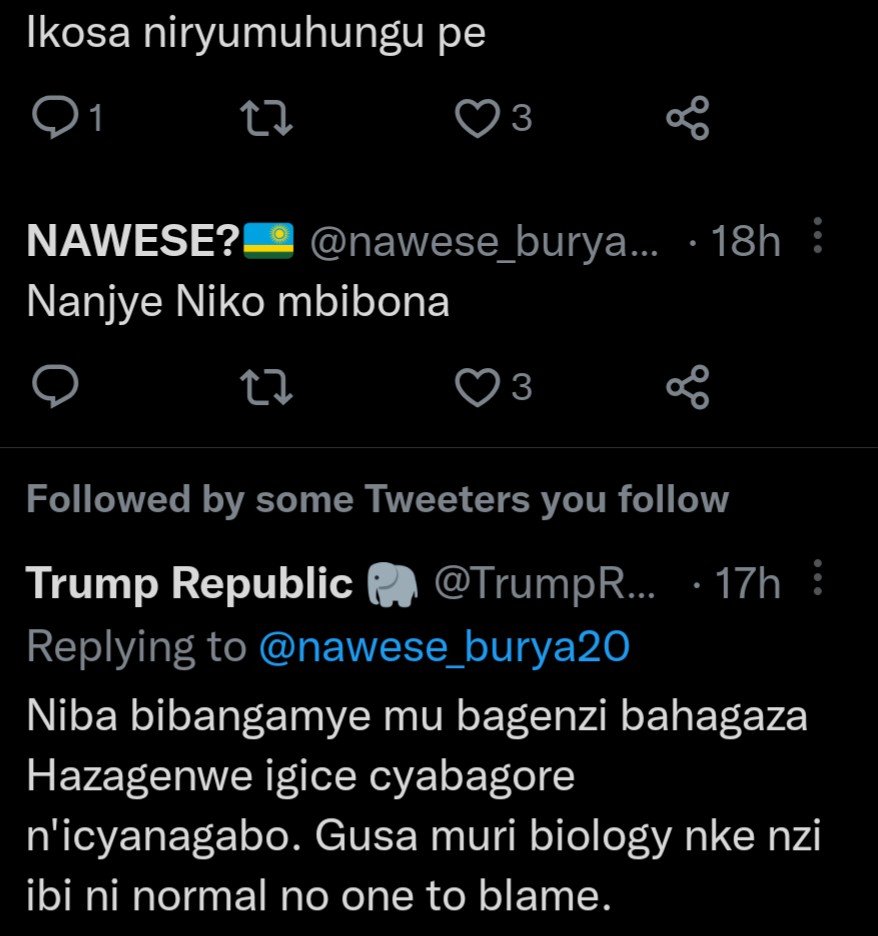This screenshot has height=936, width=878.
Task: Click the 18h timestamp on NAWESE? tweet
Action: (743, 241)
